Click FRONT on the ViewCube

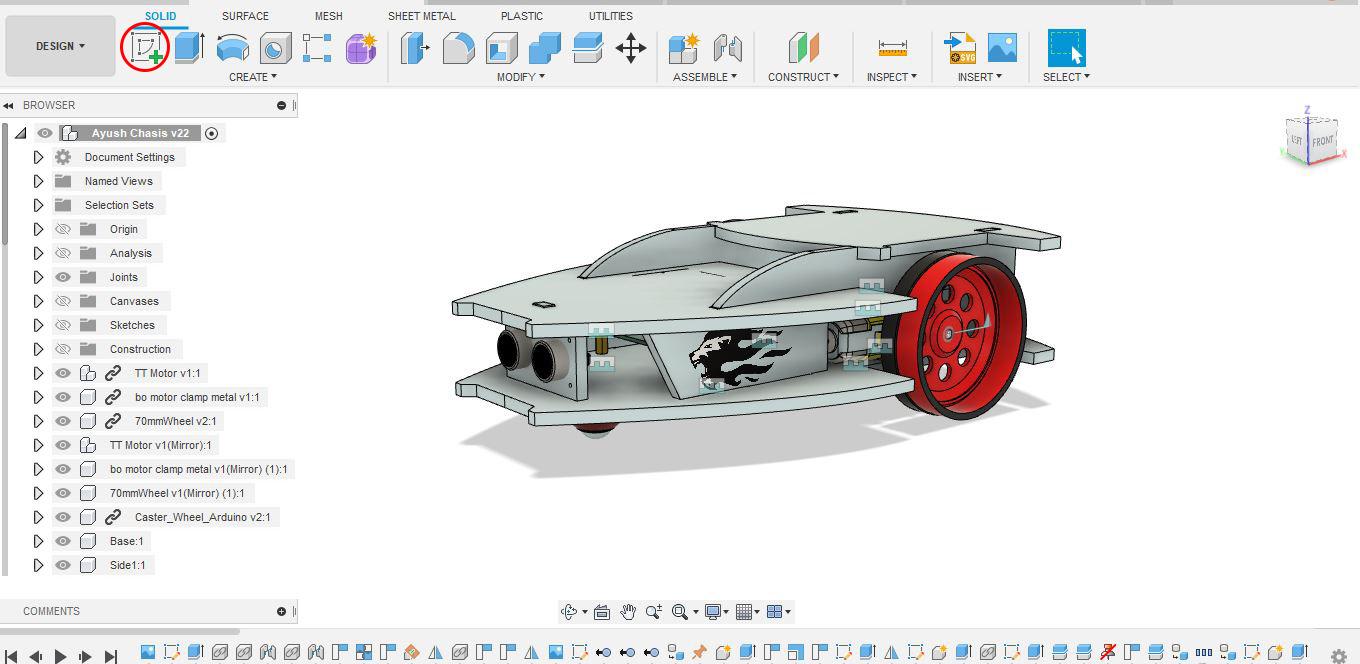[x=1323, y=141]
